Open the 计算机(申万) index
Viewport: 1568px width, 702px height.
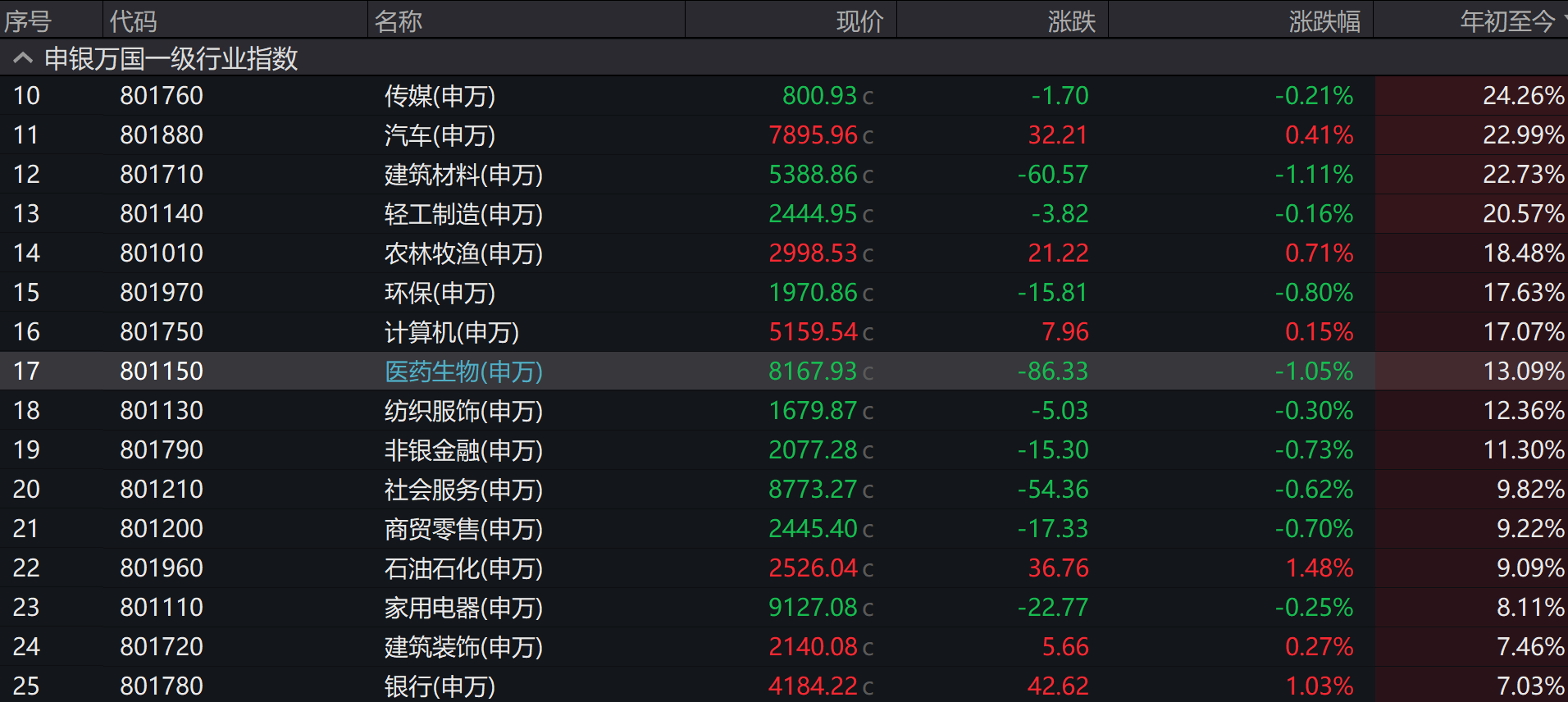point(452,332)
